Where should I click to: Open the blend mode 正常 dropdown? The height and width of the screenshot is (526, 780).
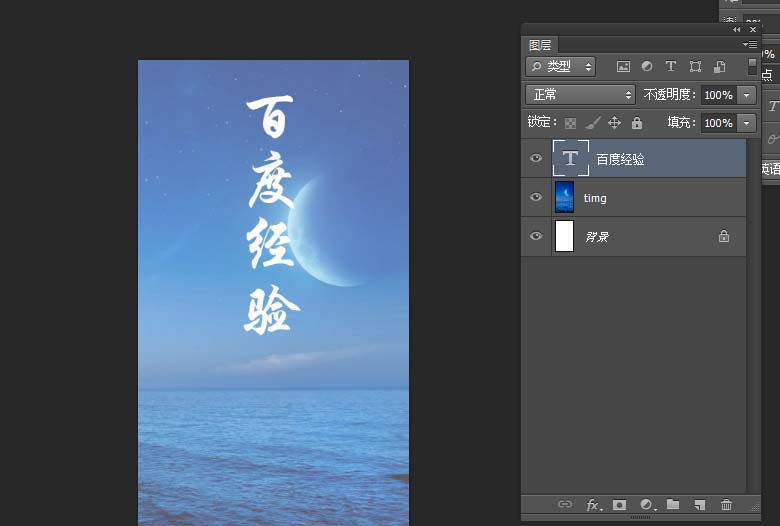click(x=580, y=95)
